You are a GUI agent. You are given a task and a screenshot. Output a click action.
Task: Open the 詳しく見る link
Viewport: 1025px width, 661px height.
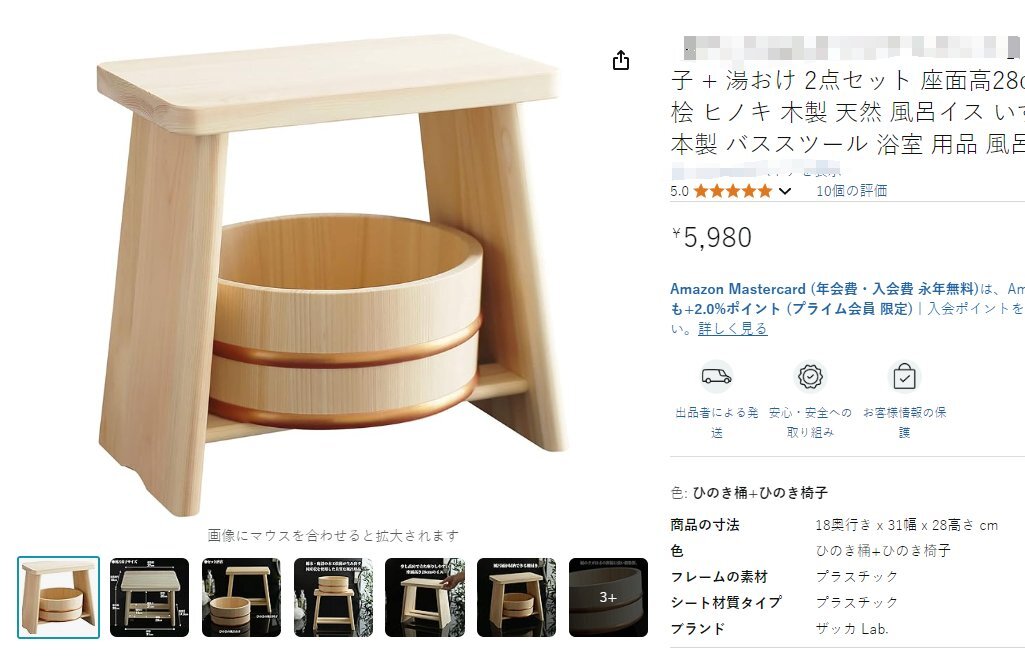click(x=732, y=328)
